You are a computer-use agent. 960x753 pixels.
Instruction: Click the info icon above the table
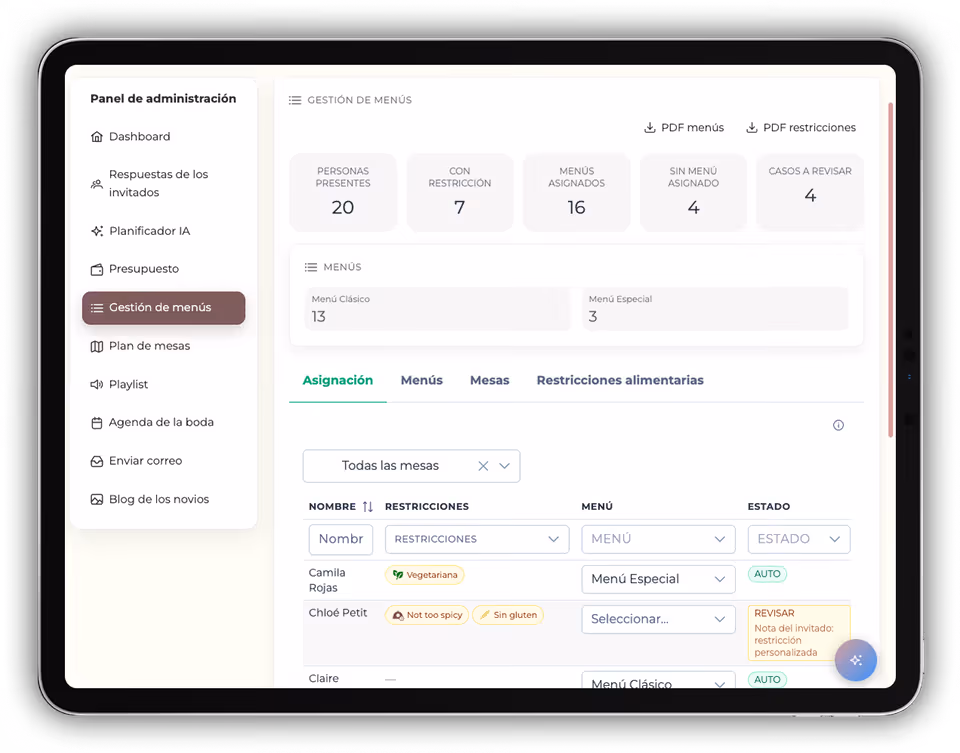pos(838,425)
